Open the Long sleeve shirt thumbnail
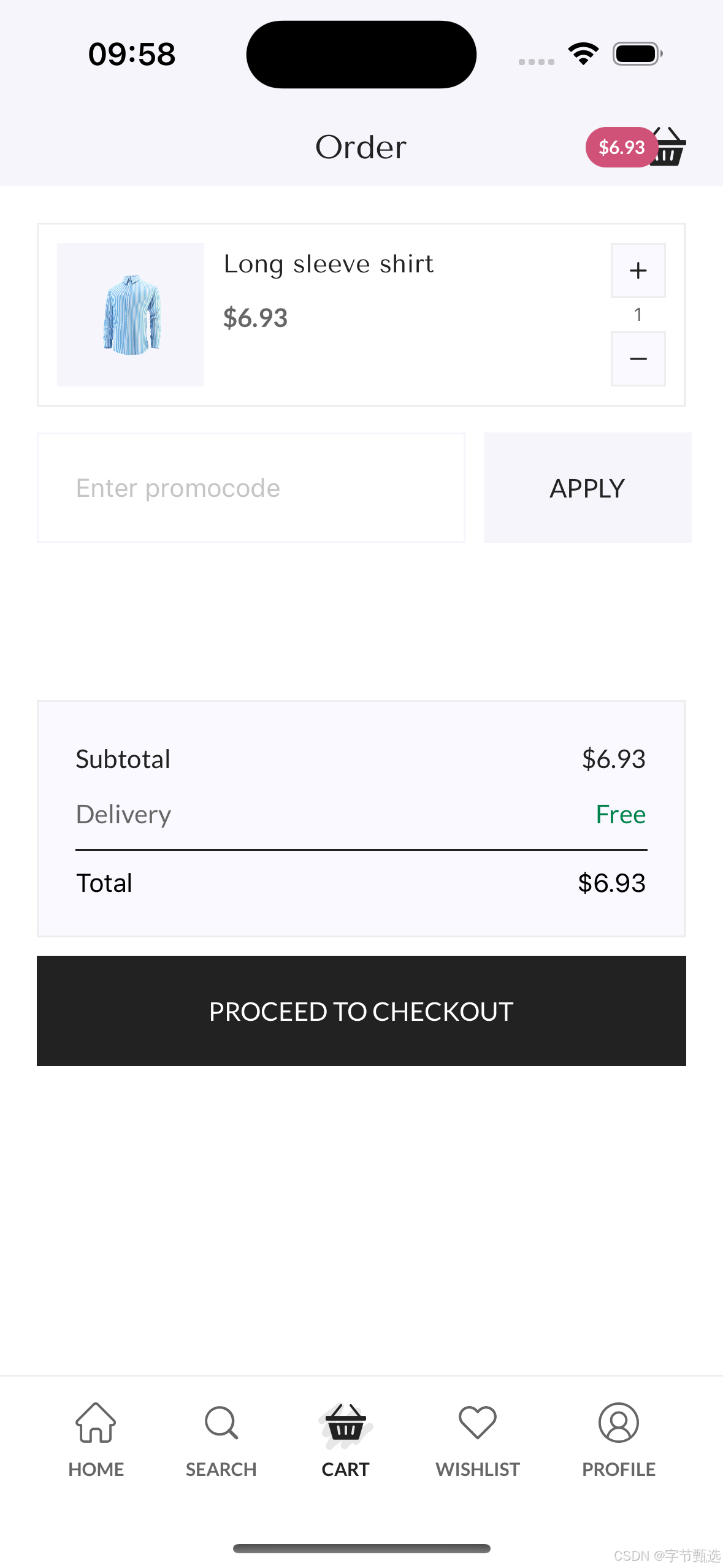Viewport: 723px width, 1568px height. (131, 315)
